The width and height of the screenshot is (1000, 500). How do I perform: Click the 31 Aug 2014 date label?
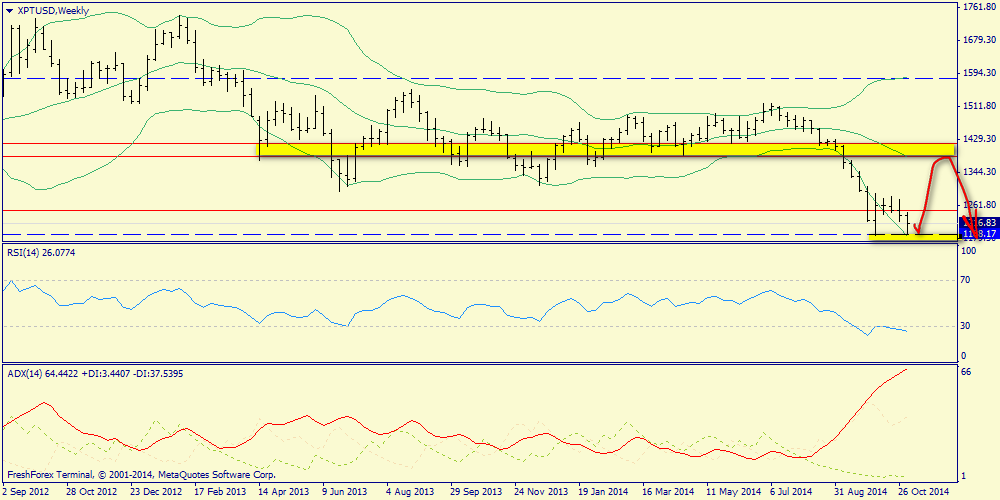pyautogui.click(x=860, y=492)
